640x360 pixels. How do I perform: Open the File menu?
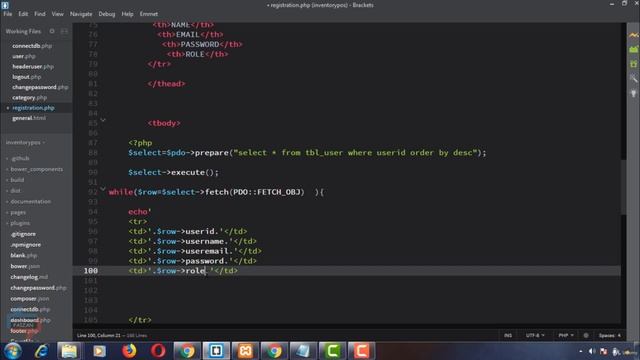[x=8, y=14]
